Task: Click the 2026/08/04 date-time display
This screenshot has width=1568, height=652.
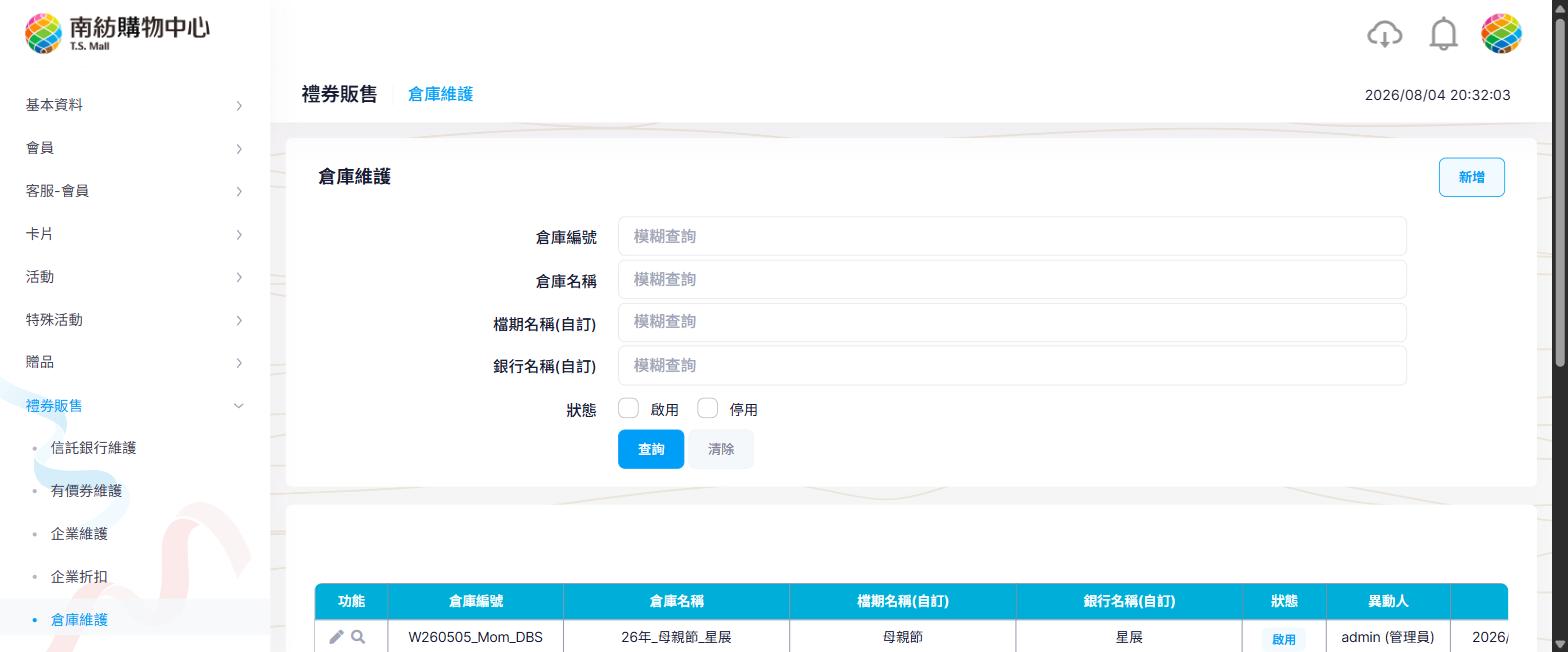Action: [x=1437, y=95]
